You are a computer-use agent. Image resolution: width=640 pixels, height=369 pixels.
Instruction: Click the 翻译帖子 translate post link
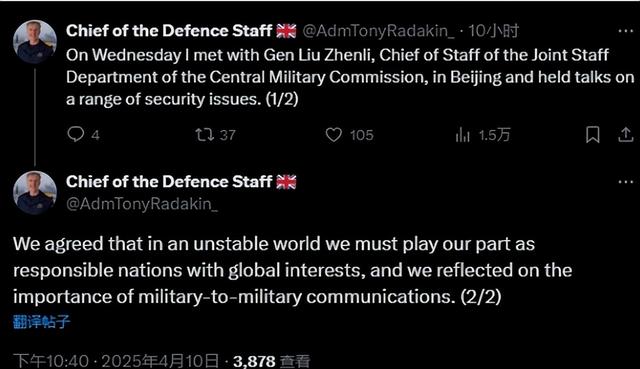click(42, 322)
